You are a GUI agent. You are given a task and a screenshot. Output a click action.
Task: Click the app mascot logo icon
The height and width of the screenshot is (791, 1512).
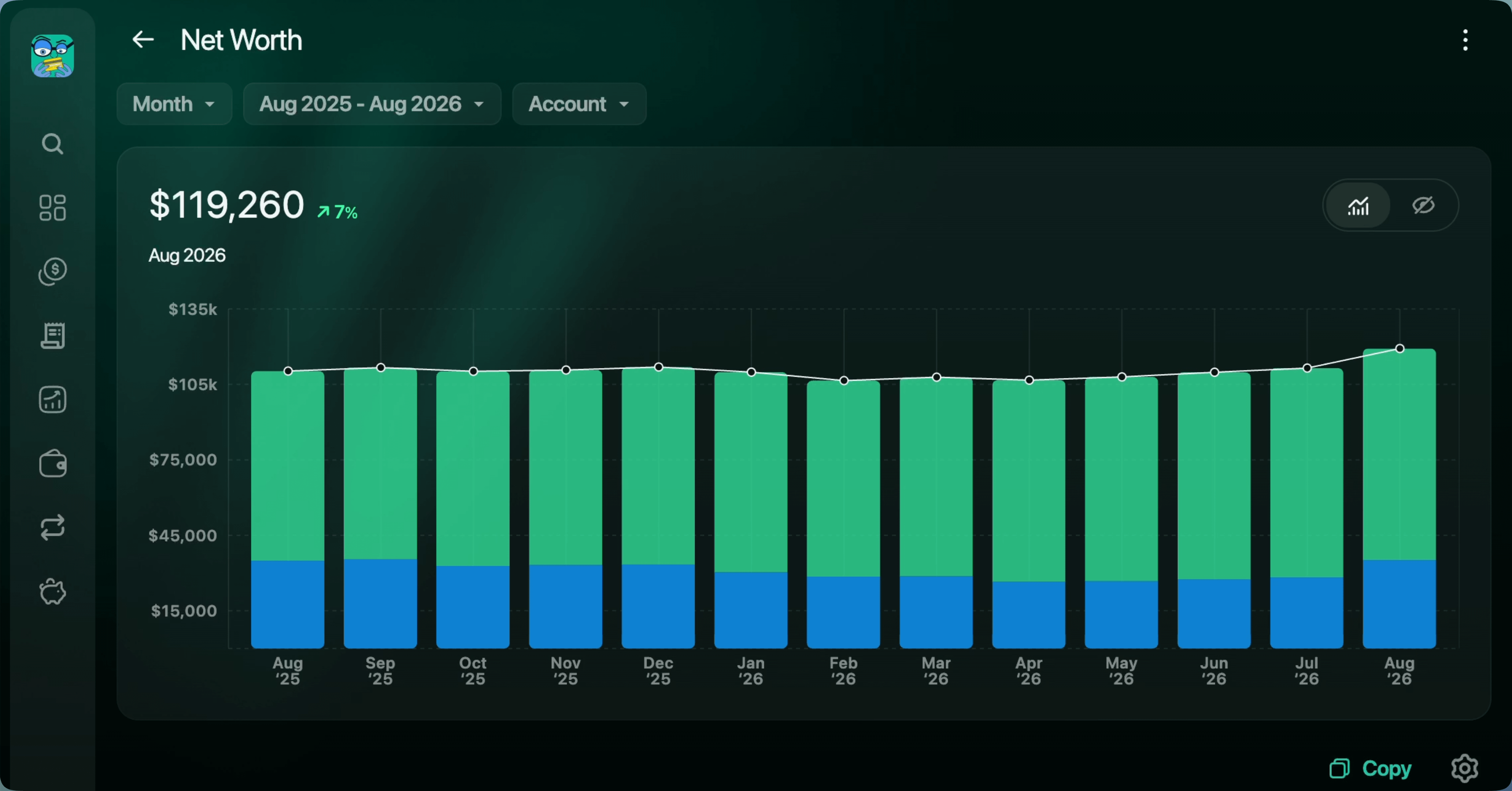click(52, 56)
